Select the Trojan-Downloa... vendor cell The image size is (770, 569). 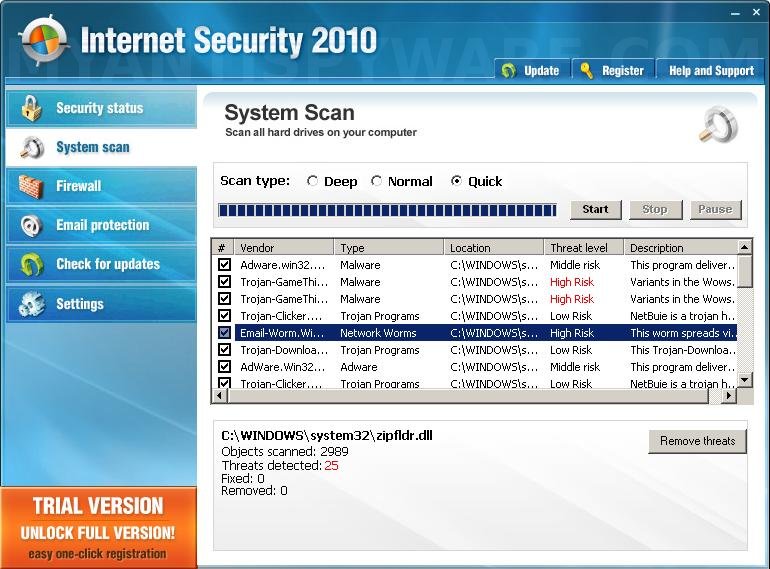[284, 350]
